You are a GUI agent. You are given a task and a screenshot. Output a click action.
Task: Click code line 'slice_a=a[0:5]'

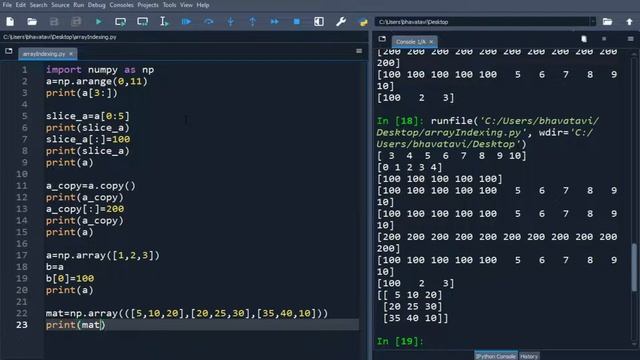(87, 116)
